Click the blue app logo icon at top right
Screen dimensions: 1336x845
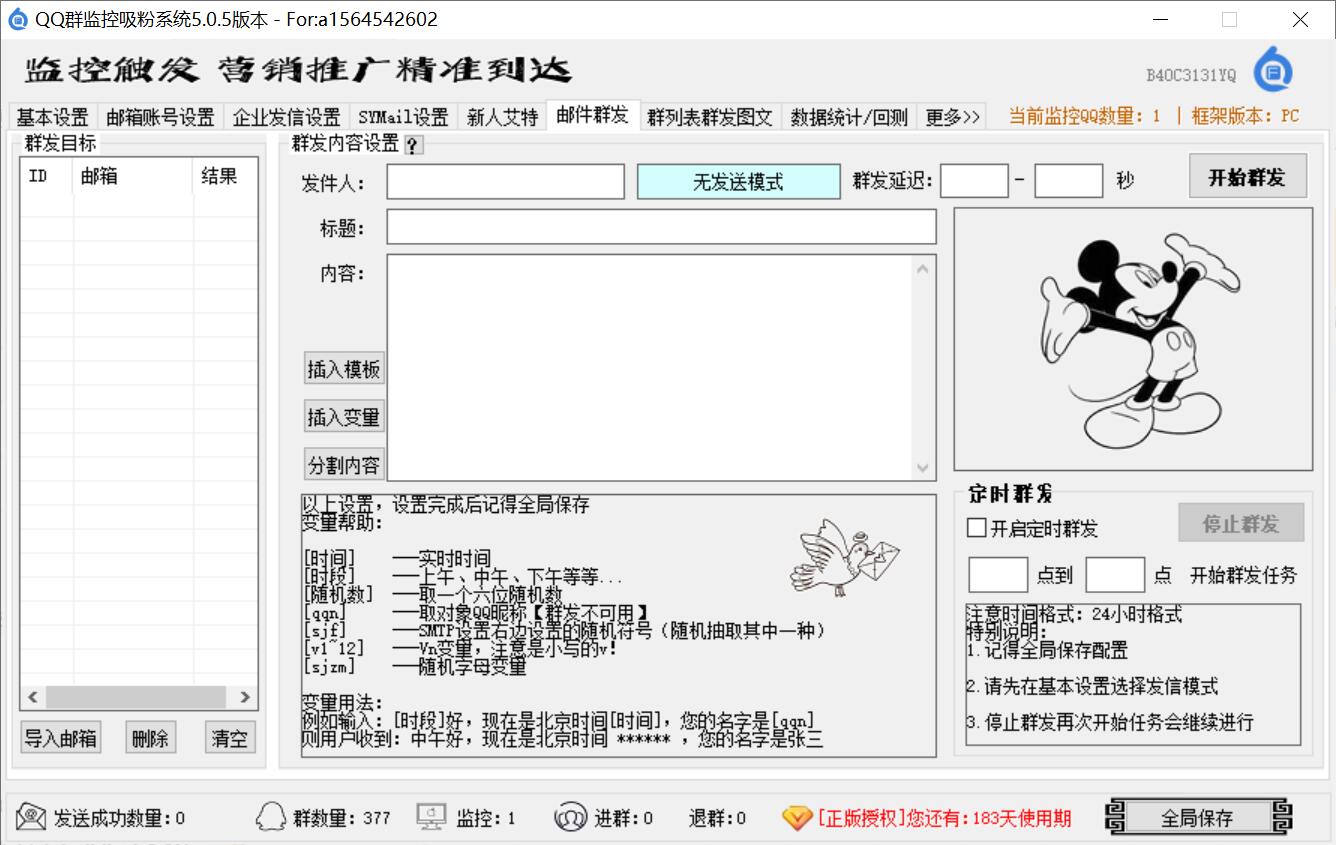click(x=1273, y=70)
